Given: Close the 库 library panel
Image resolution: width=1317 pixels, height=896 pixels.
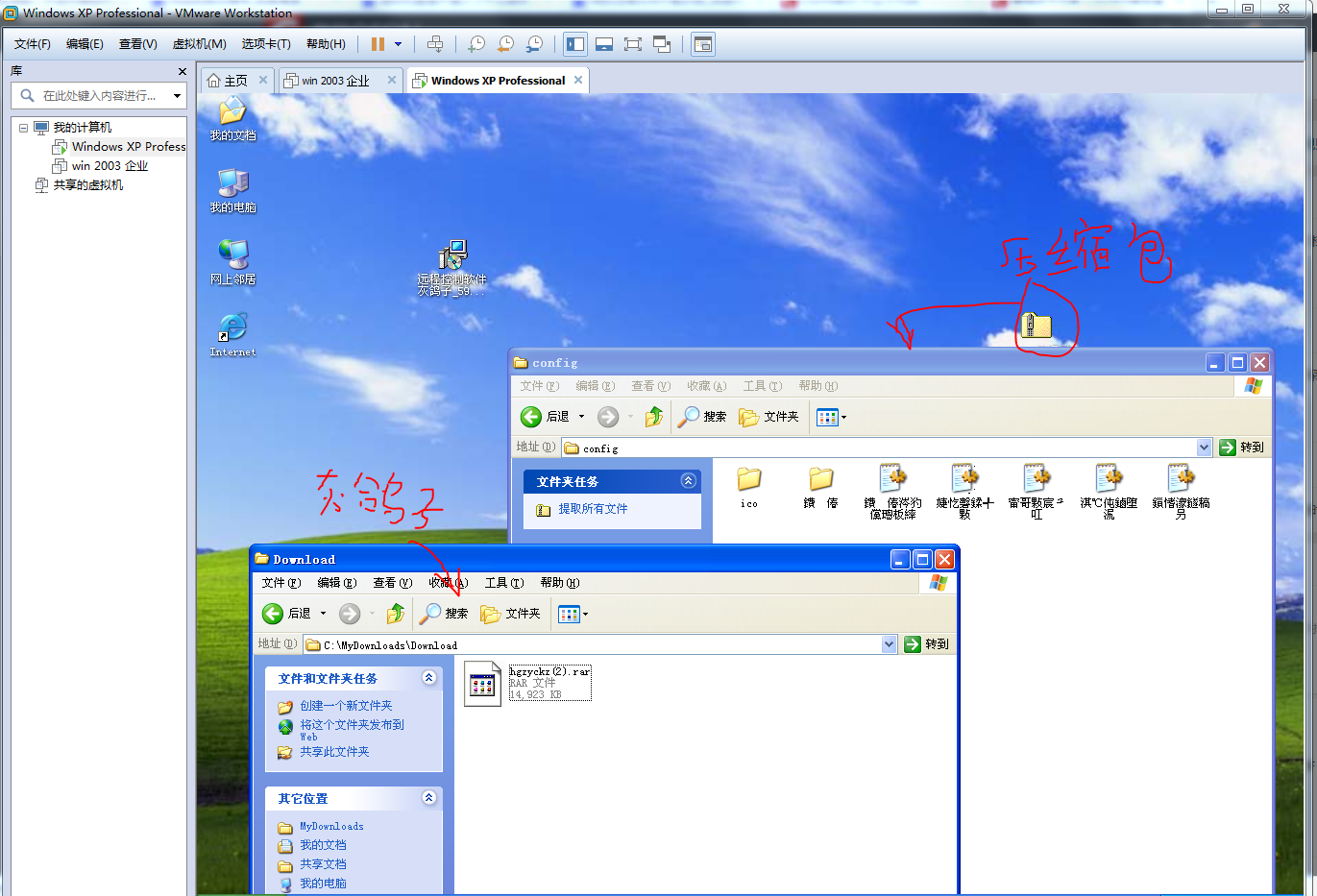Looking at the screenshot, I should 183,71.
